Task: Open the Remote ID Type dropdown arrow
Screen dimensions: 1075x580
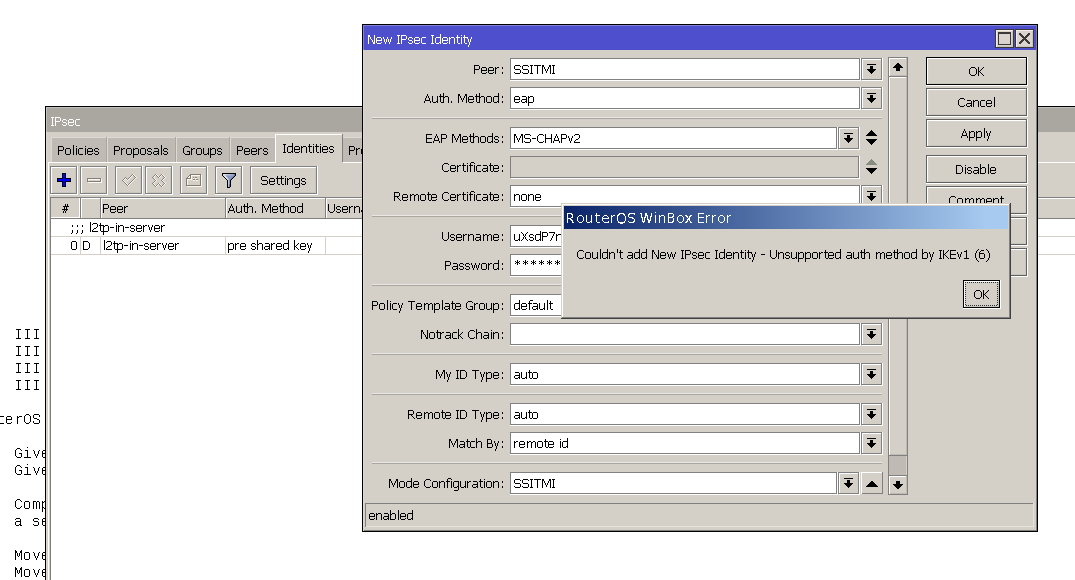Action: coord(871,413)
